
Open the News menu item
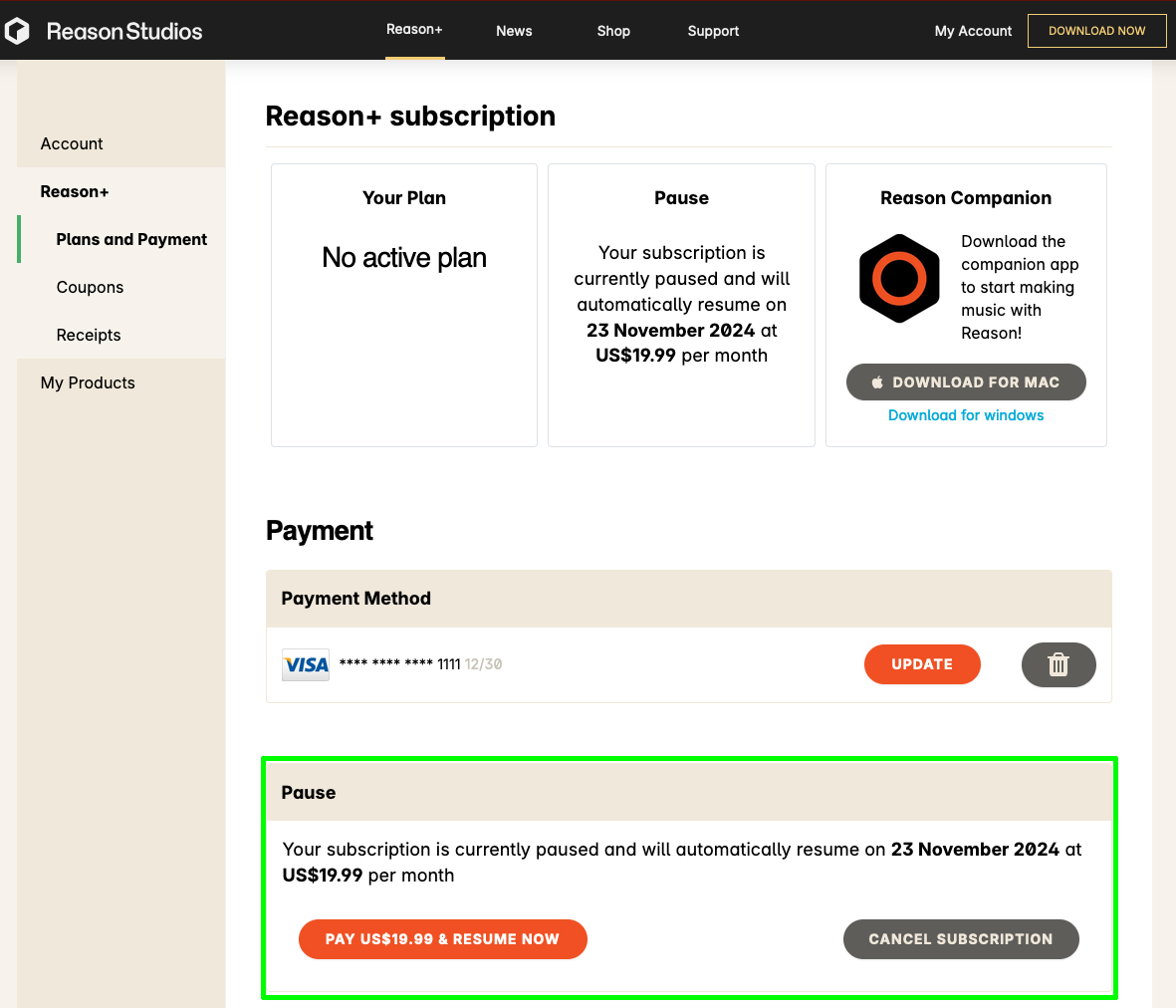(514, 32)
